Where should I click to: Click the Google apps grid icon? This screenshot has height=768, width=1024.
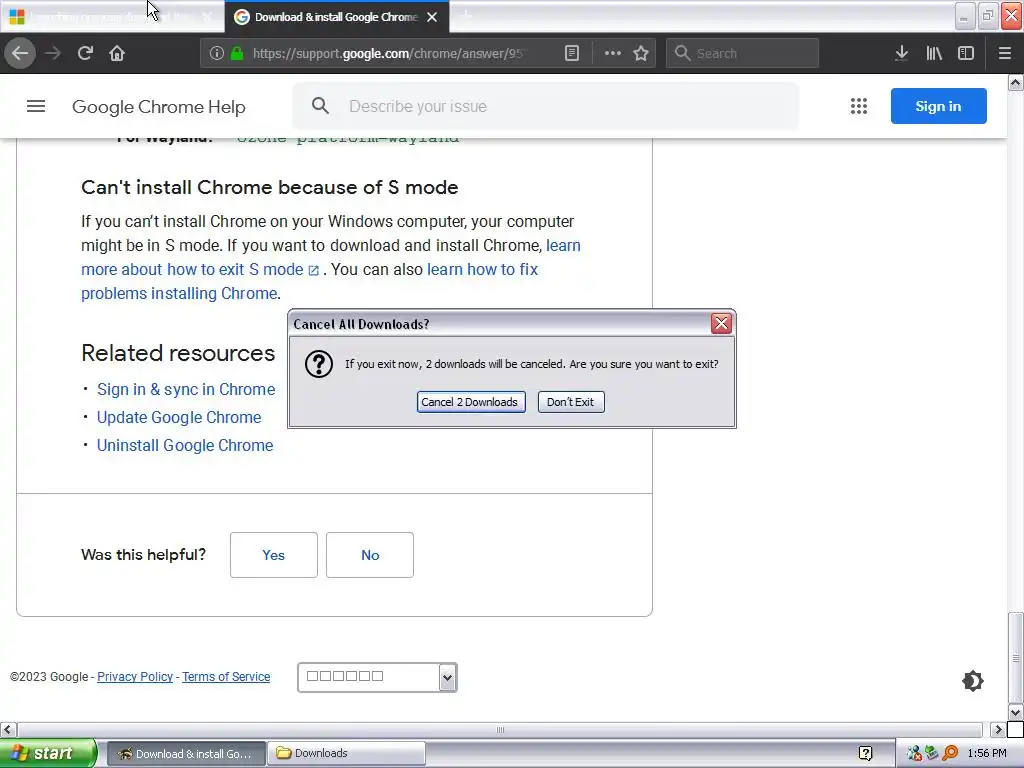859,106
